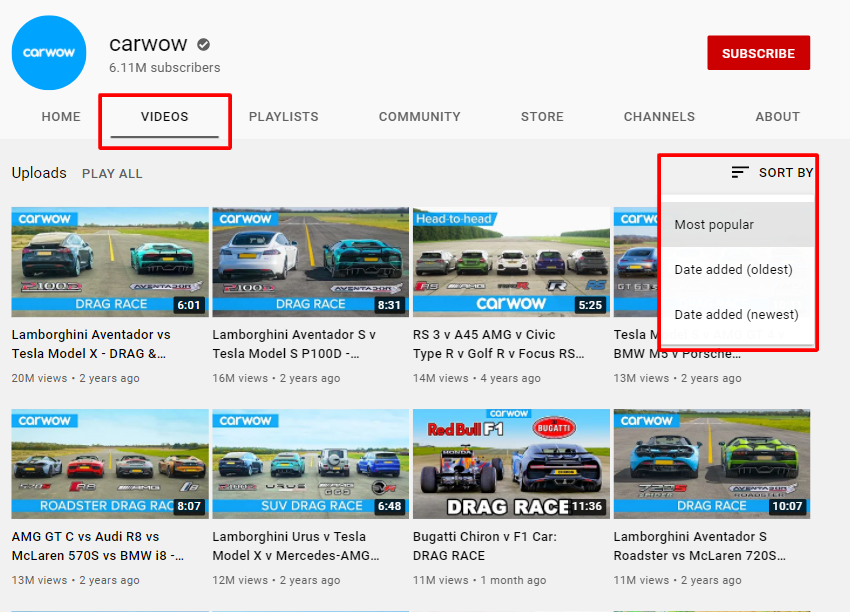This screenshot has width=850, height=612.
Task: Click the Uploads section heading
Action: (39, 173)
